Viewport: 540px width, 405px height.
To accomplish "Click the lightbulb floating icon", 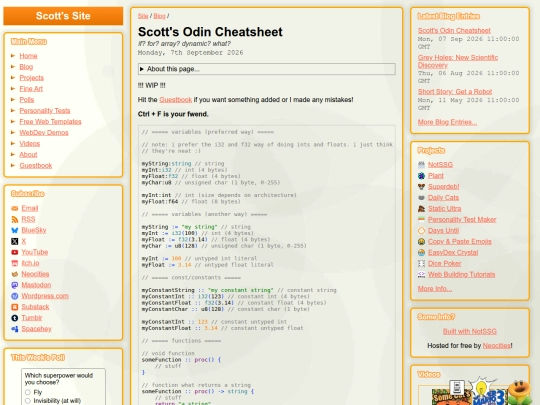I will tap(481, 387).
